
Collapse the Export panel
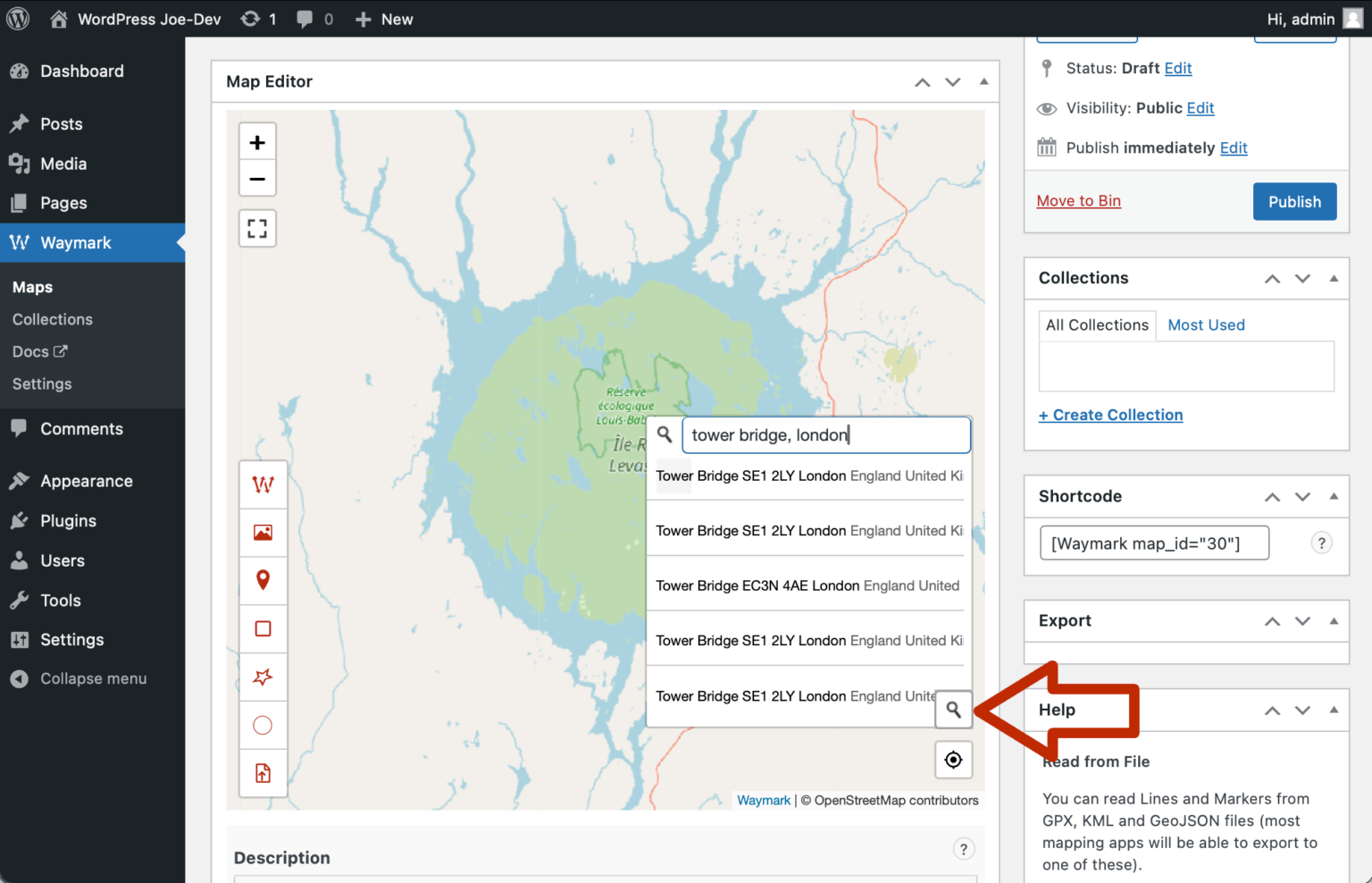pos(1334,620)
